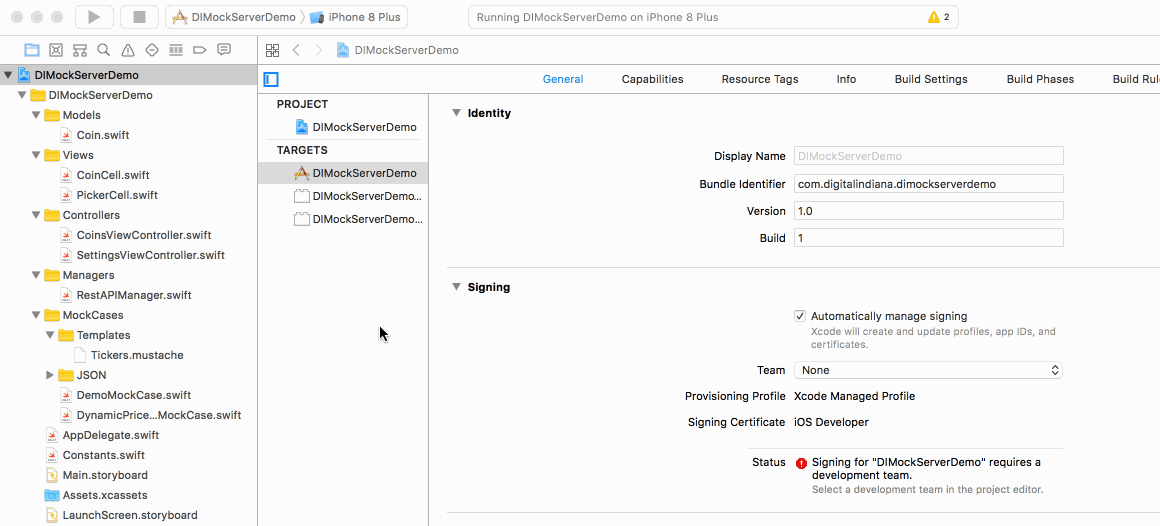Click the Display Name field
This screenshot has width=1160, height=526.
pyautogui.click(x=928, y=156)
